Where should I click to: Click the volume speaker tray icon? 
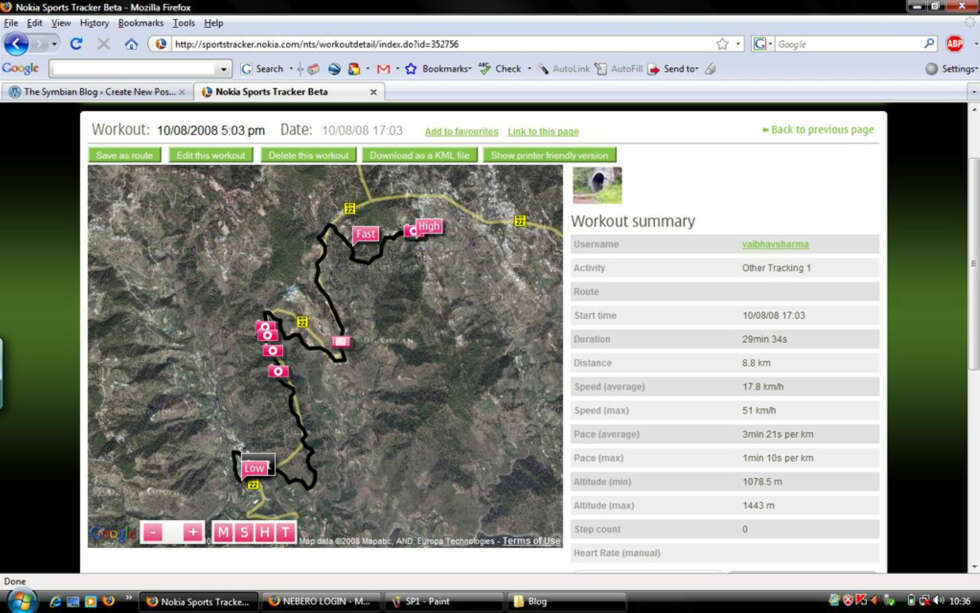point(938,601)
